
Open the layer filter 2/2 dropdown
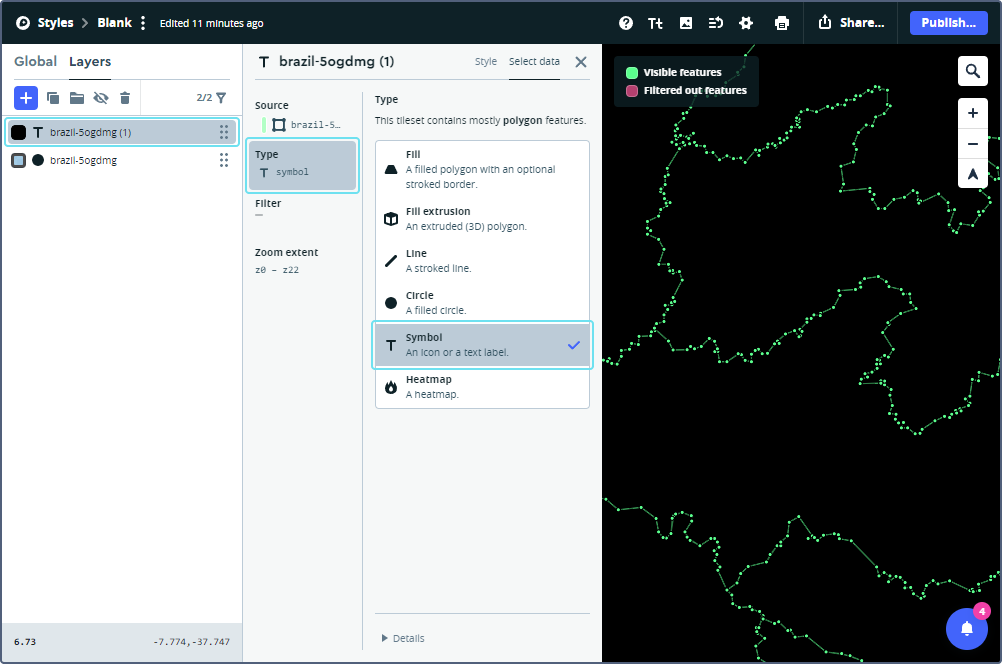(x=211, y=98)
